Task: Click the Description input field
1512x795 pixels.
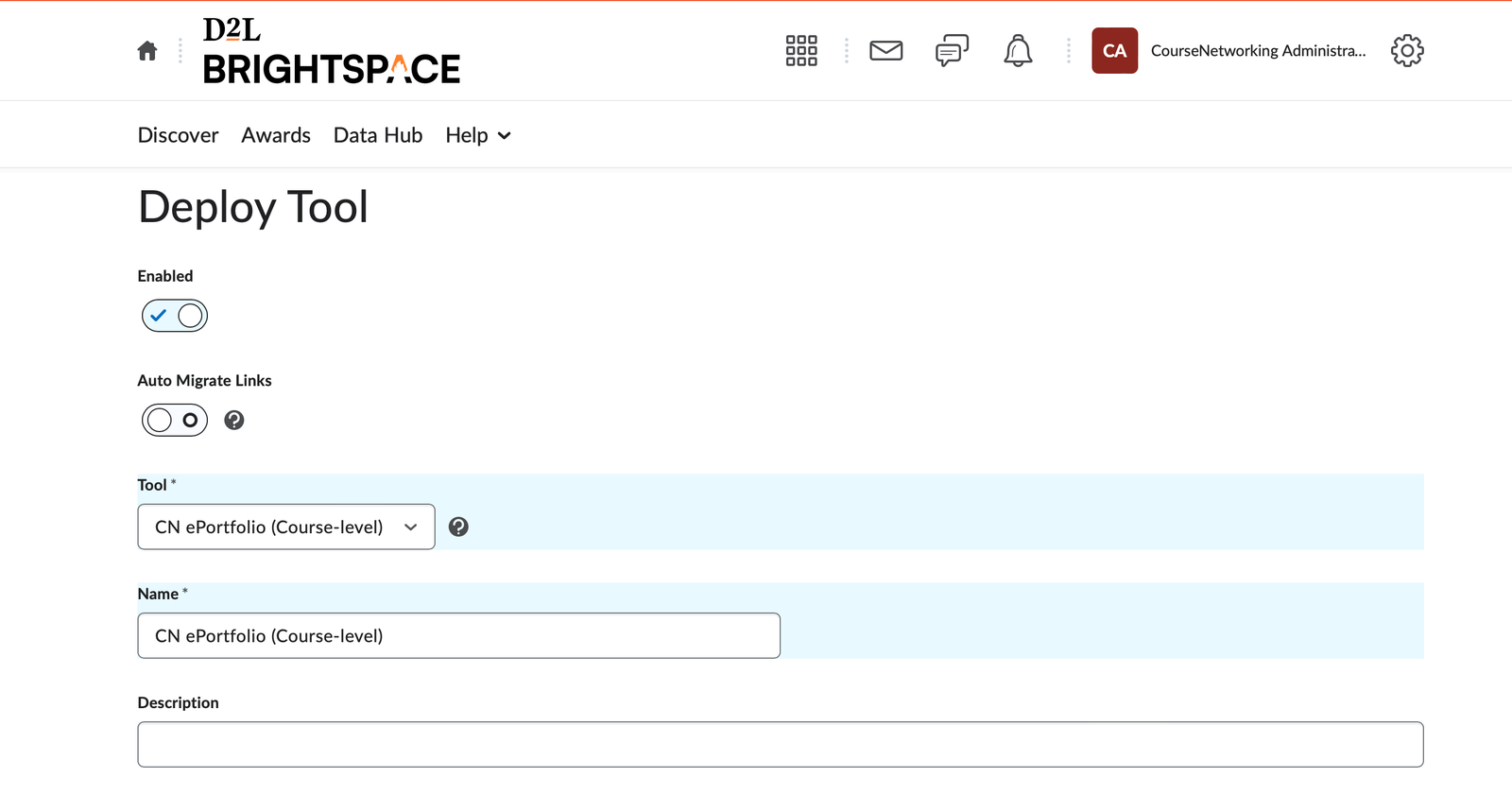Action: 781,745
